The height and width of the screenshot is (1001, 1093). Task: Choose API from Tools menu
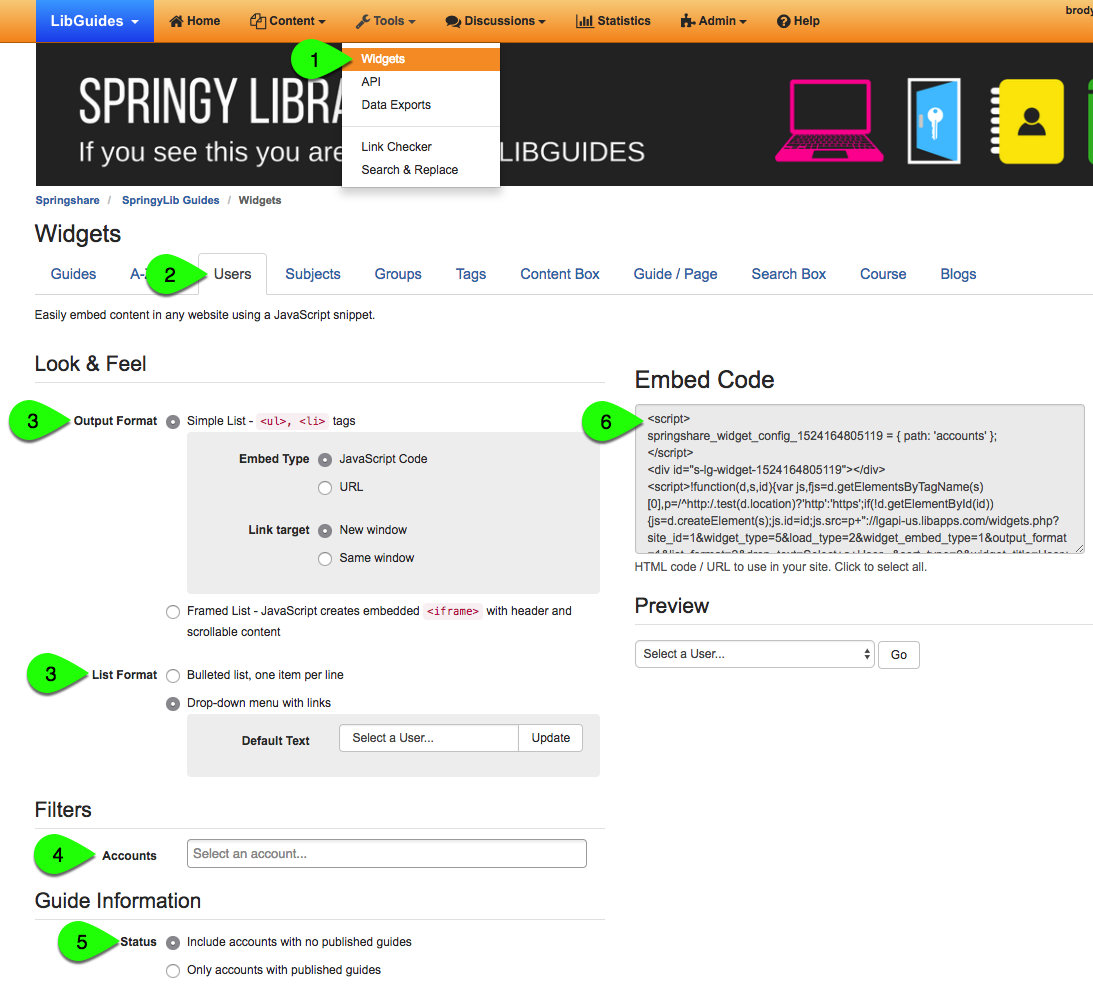[x=421, y=82]
